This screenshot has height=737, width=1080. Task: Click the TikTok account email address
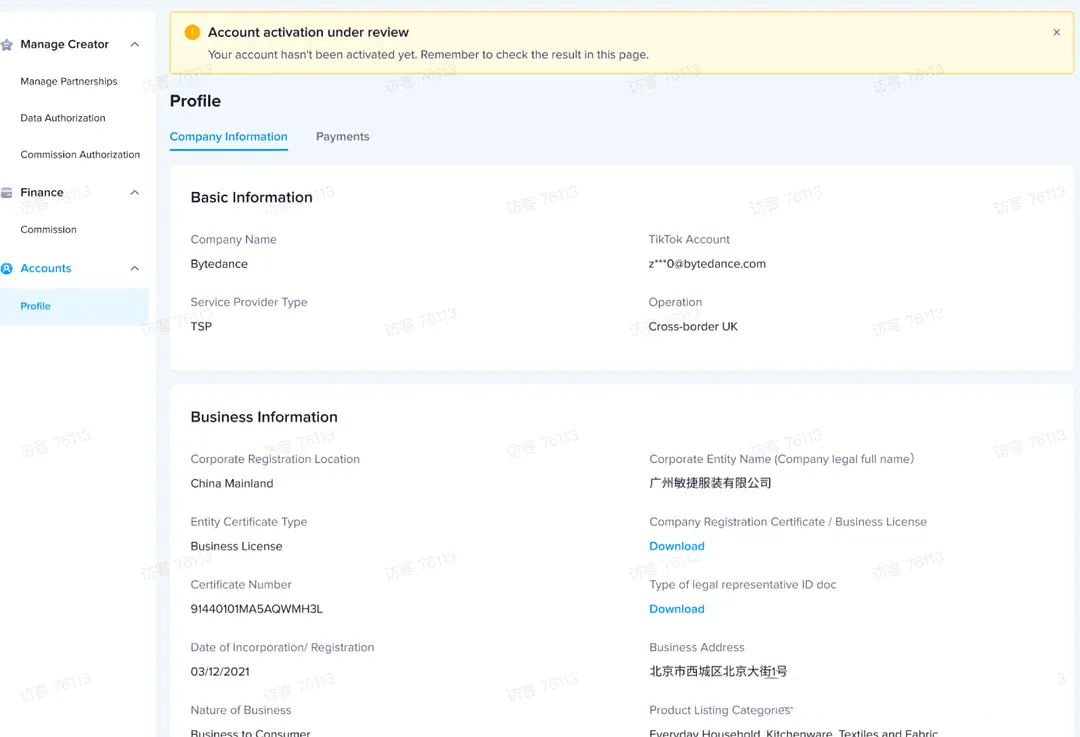(706, 264)
